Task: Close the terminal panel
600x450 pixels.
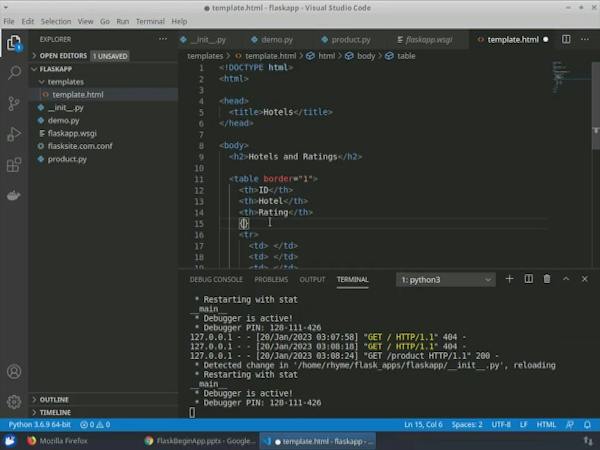Action: (584, 279)
